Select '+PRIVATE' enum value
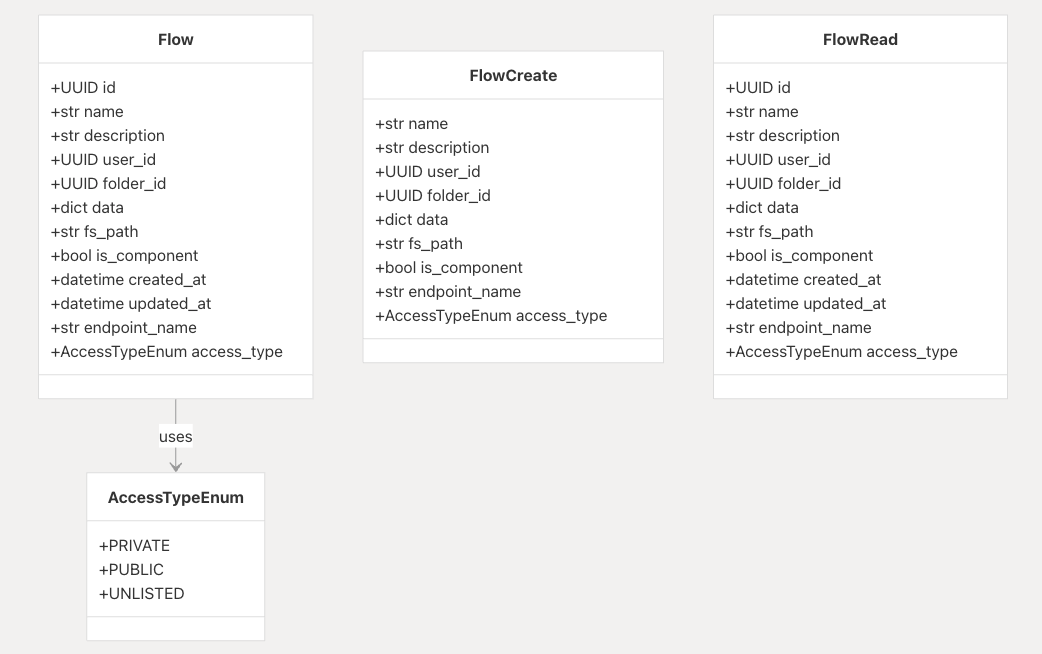1042x654 pixels. (134, 546)
